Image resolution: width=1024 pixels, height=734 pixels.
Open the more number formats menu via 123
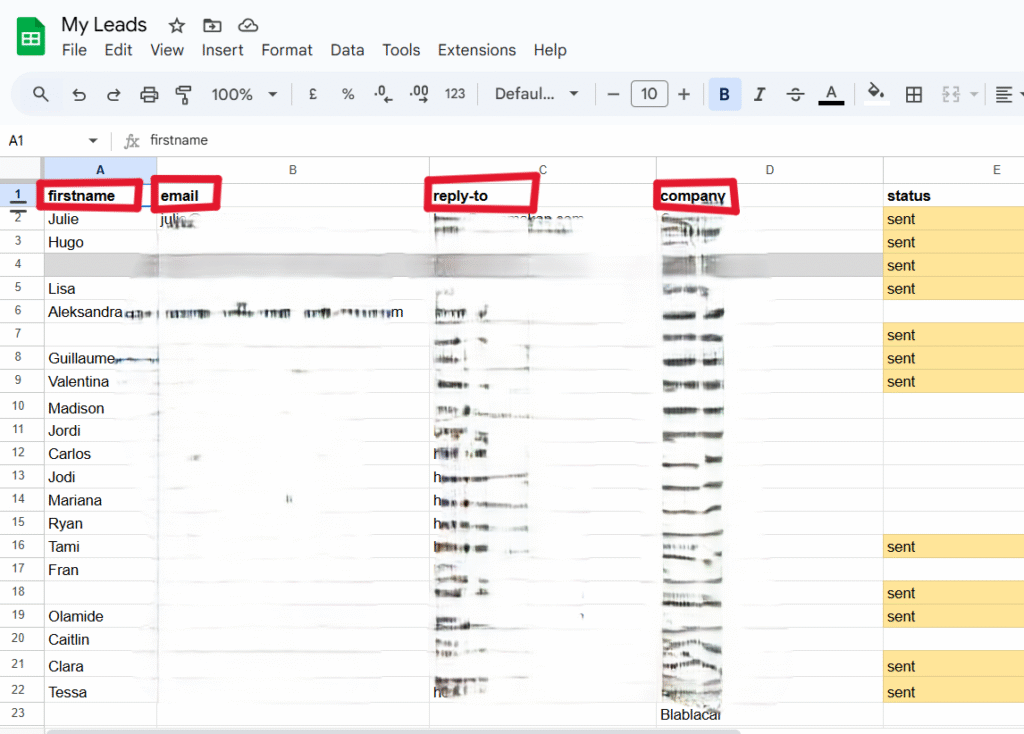click(x=455, y=93)
